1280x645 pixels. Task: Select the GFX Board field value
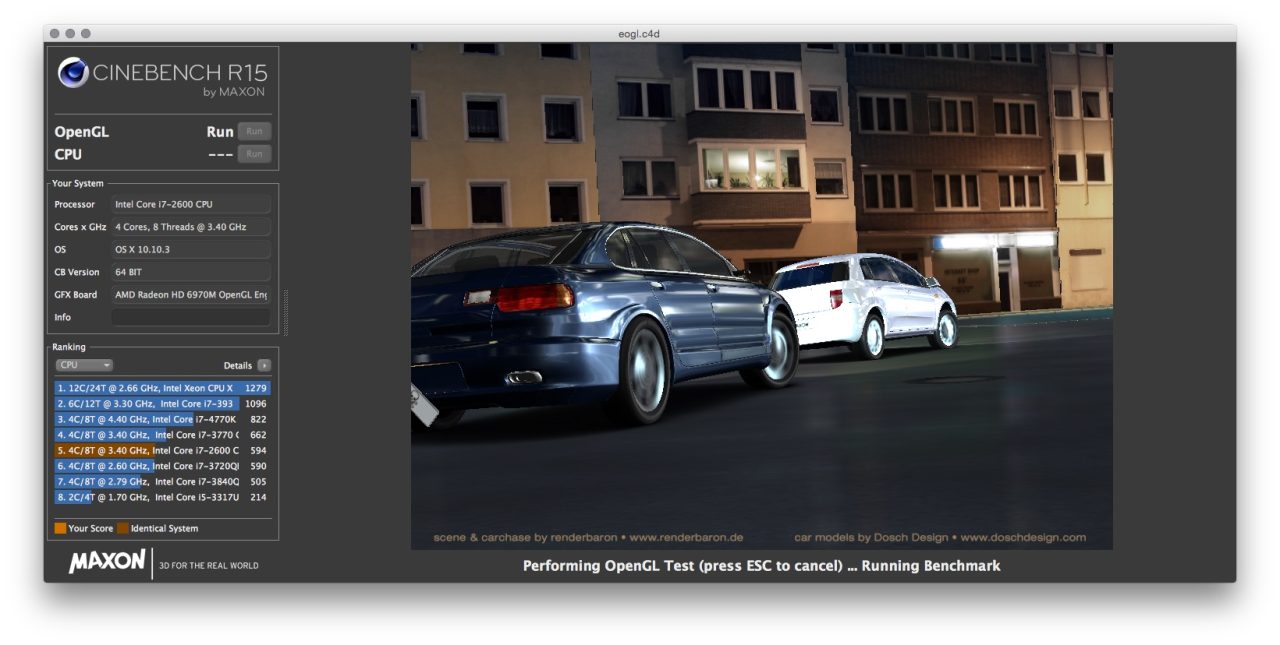(190, 295)
